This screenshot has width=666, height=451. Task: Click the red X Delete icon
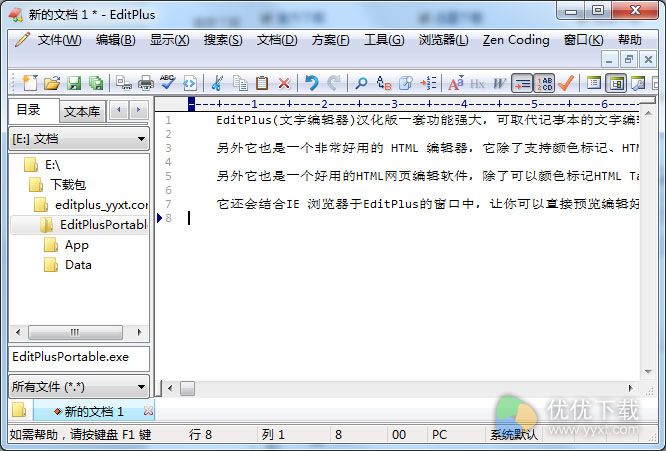pyautogui.click(x=284, y=83)
